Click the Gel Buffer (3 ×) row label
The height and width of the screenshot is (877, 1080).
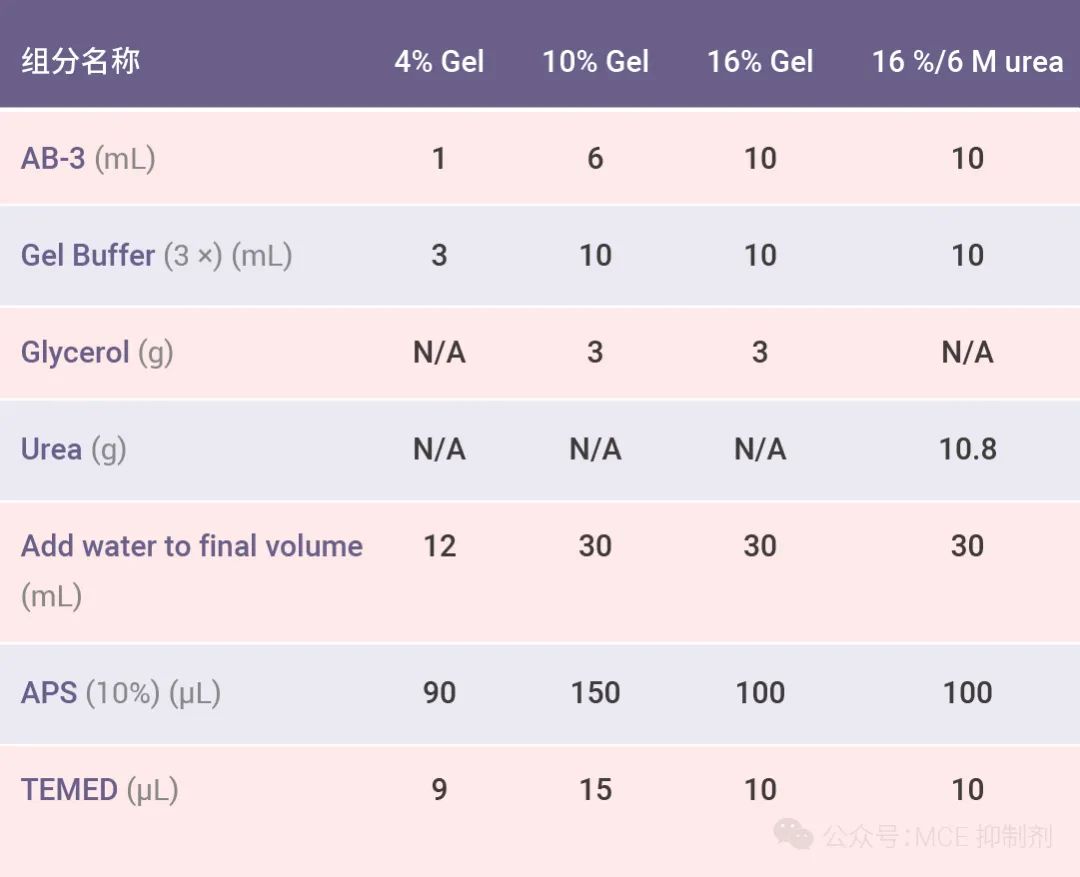[x=156, y=255]
